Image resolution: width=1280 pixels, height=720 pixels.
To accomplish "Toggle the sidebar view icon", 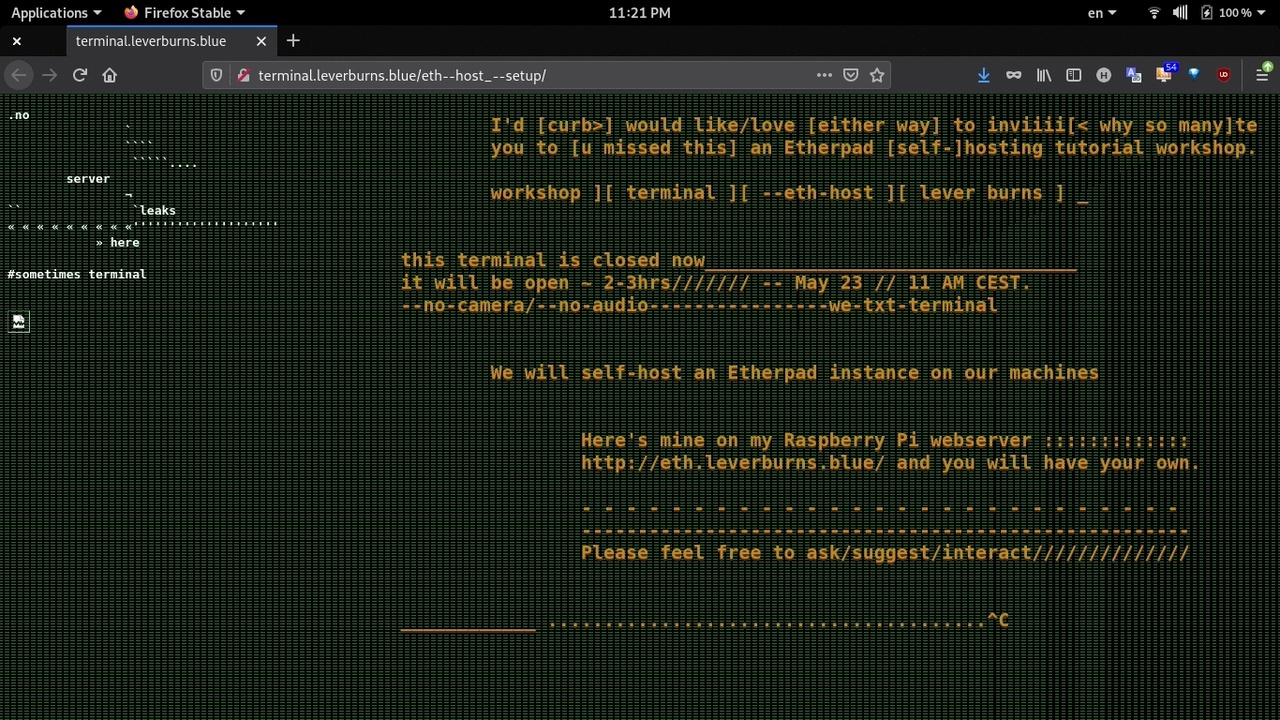I will click(1074, 75).
